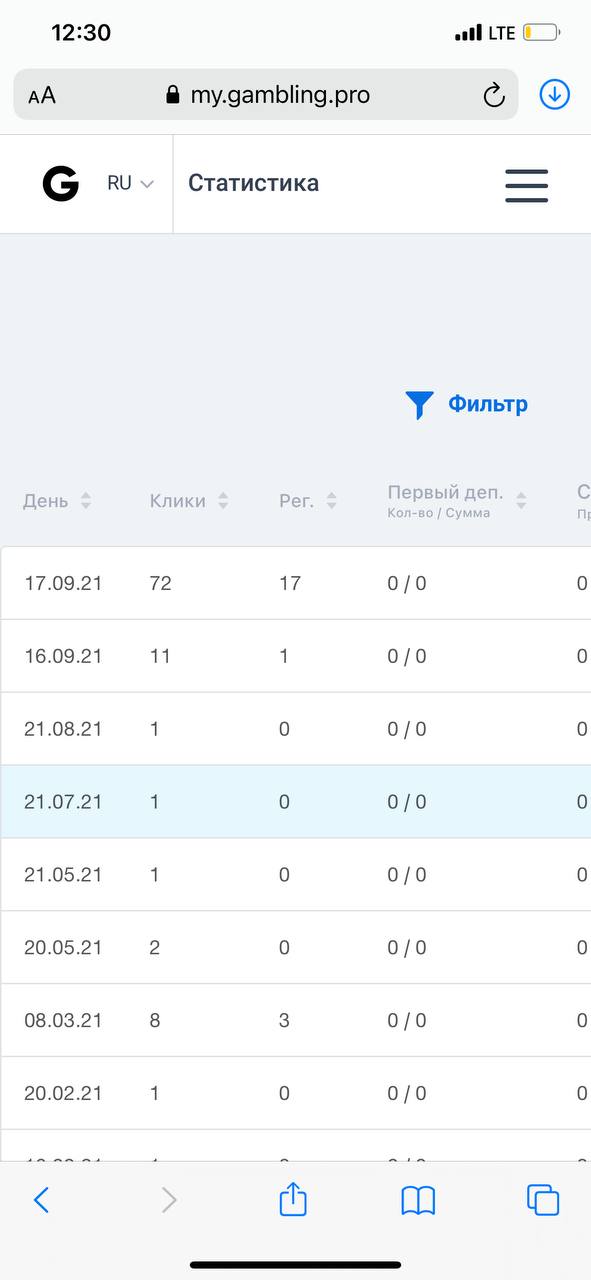Tap the Safari forward arrow

(x=169, y=1200)
